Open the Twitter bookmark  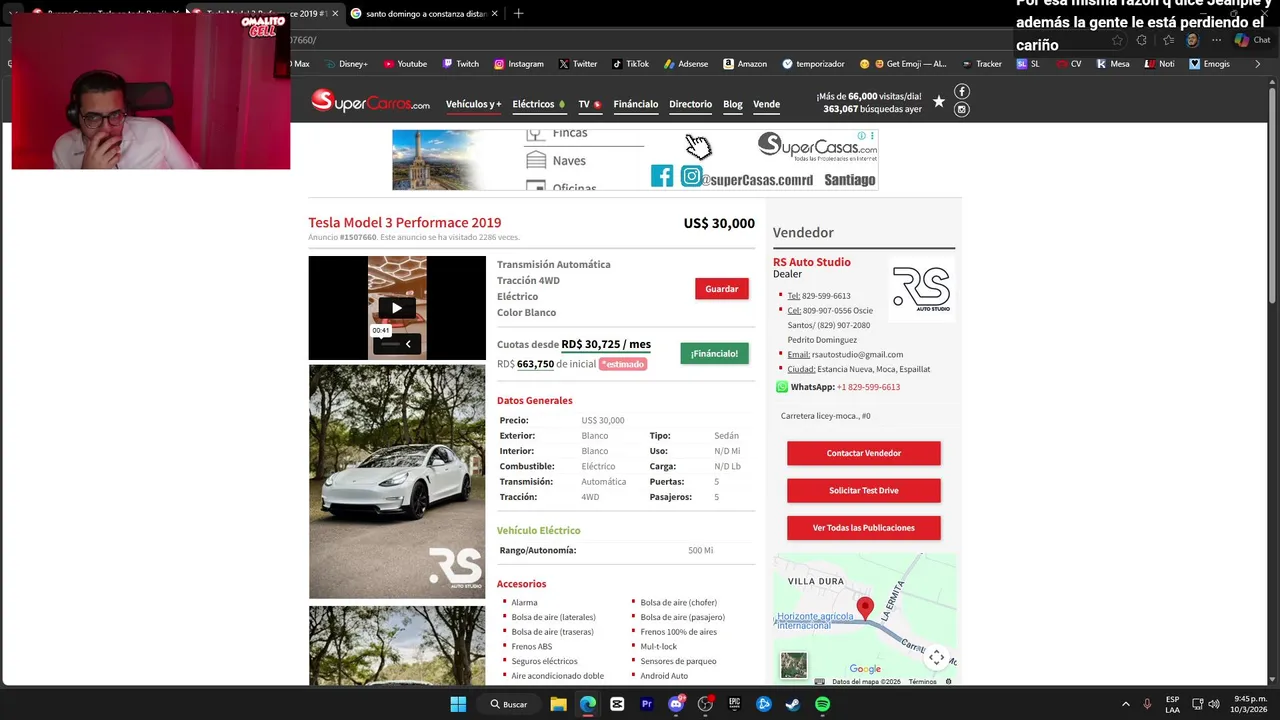pos(578,64)
